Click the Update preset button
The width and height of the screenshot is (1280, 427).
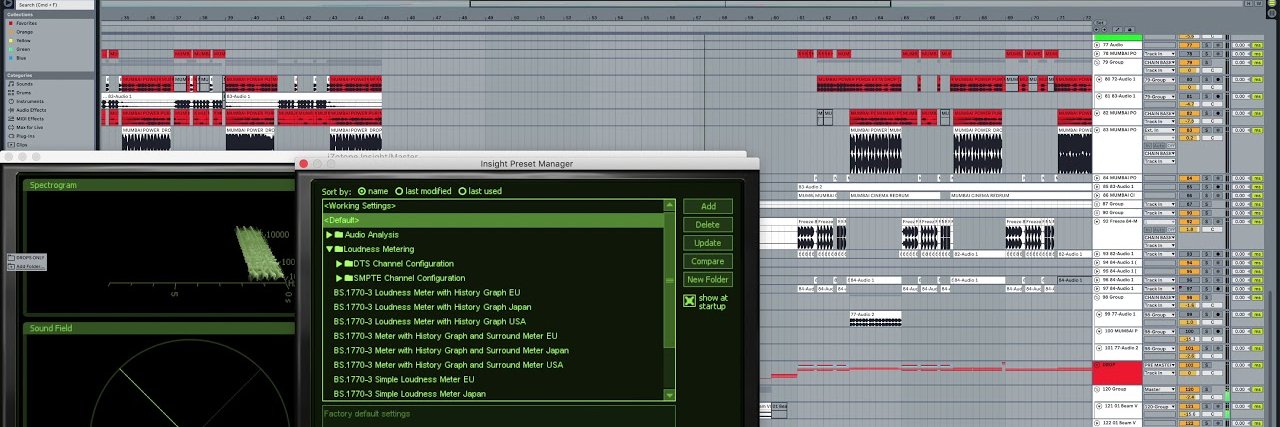707,243
